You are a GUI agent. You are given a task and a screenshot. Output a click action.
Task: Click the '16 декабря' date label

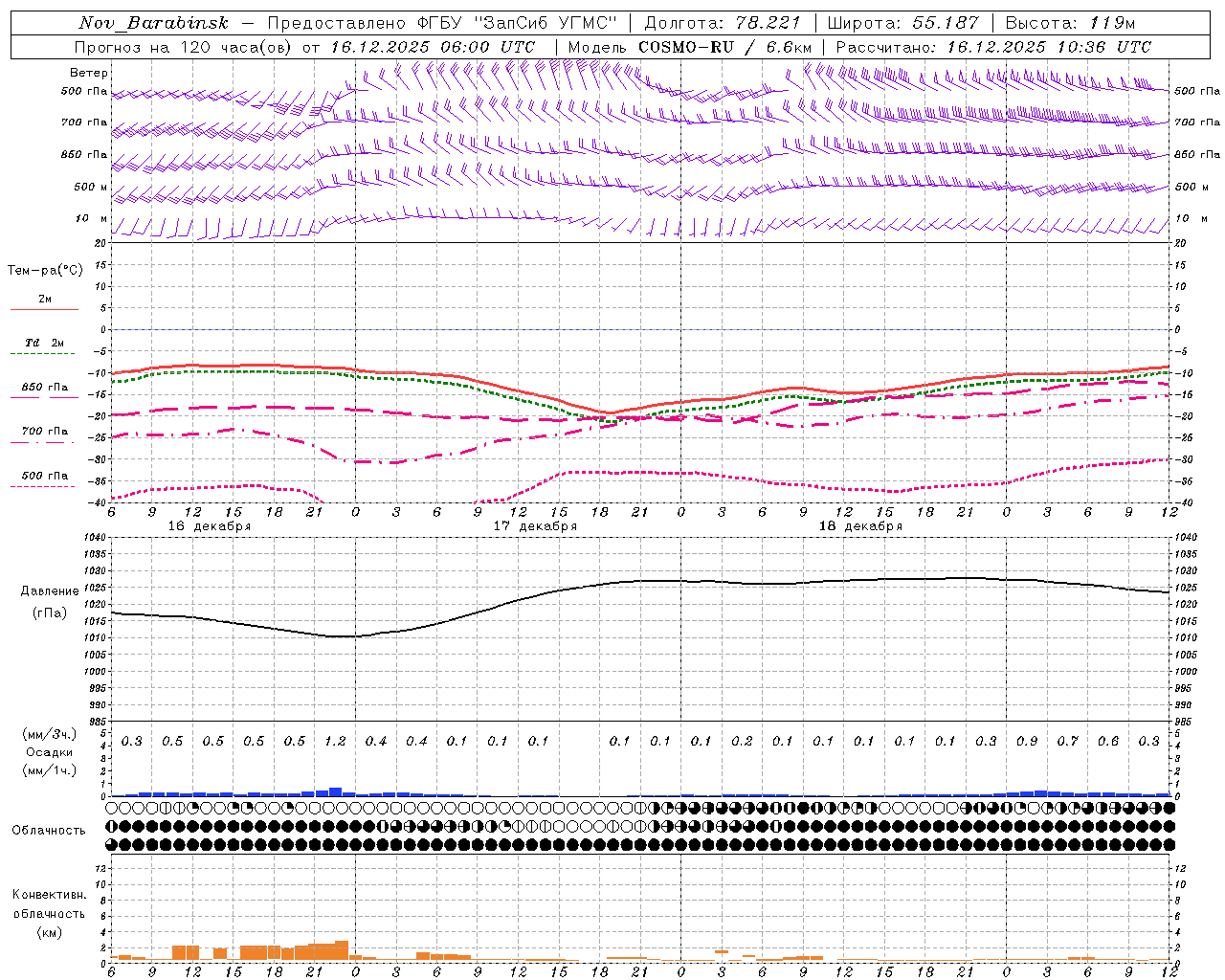coord(210,526)
